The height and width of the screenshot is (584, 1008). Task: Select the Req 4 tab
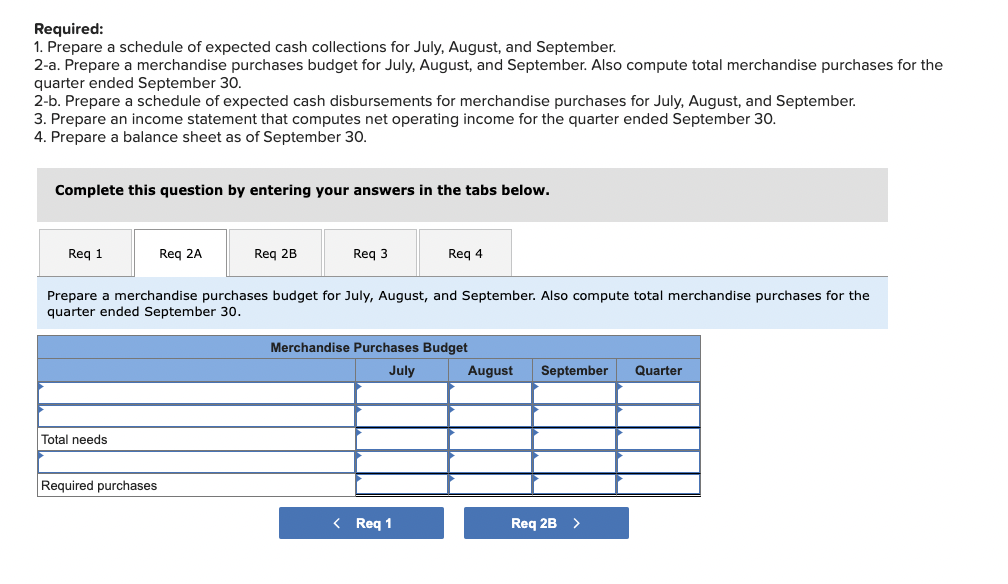click(464, 252)
